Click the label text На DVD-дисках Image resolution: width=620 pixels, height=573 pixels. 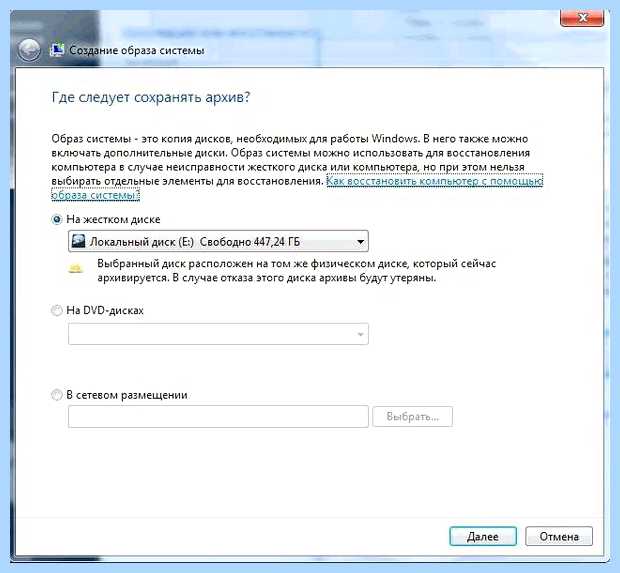tap(105, 310)
